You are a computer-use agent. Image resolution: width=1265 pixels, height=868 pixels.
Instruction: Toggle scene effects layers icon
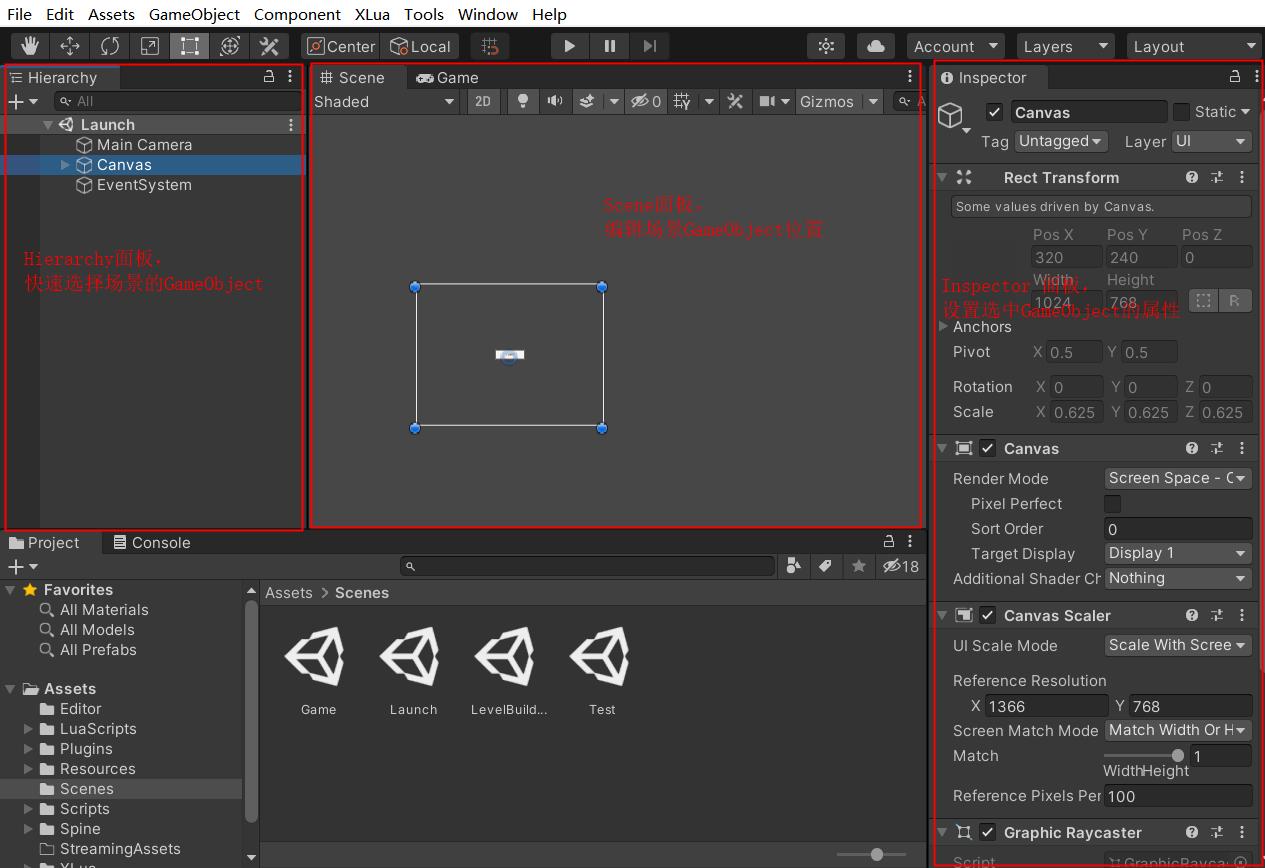coord(588,101)
